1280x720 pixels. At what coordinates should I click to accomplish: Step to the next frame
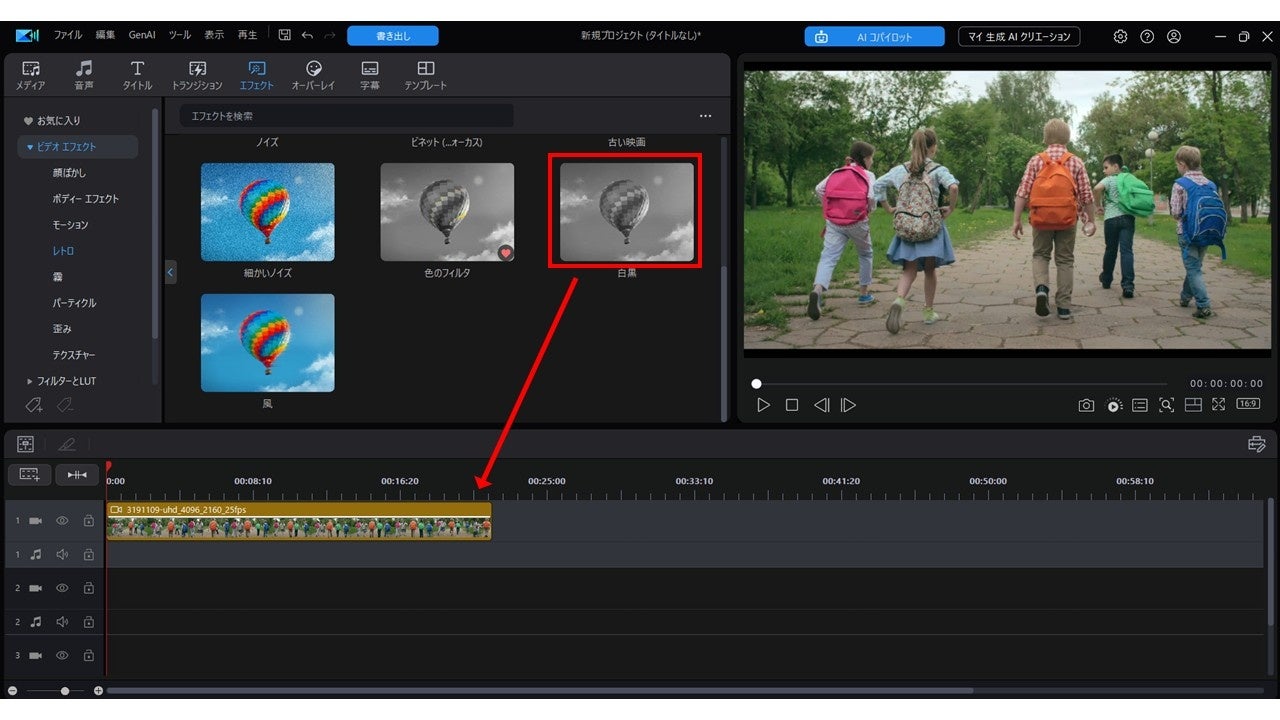click(x=848, y=405)
